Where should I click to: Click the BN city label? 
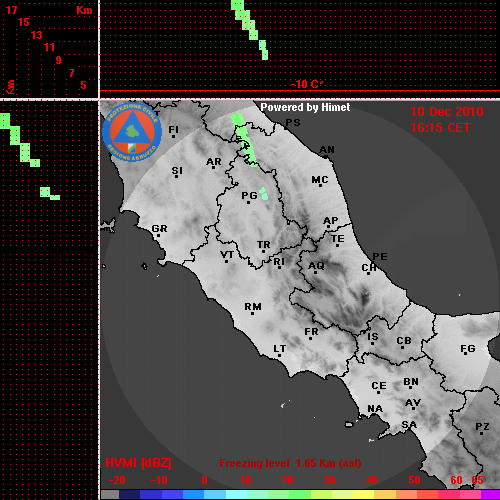tap(411, 382)
